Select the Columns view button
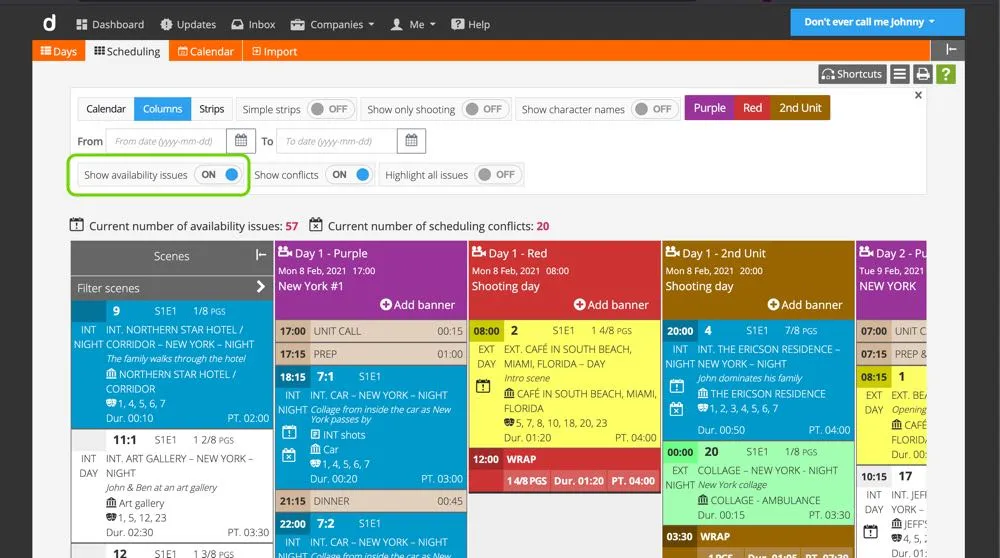This screenshot has height=558, width=1000. coord(162,109)
